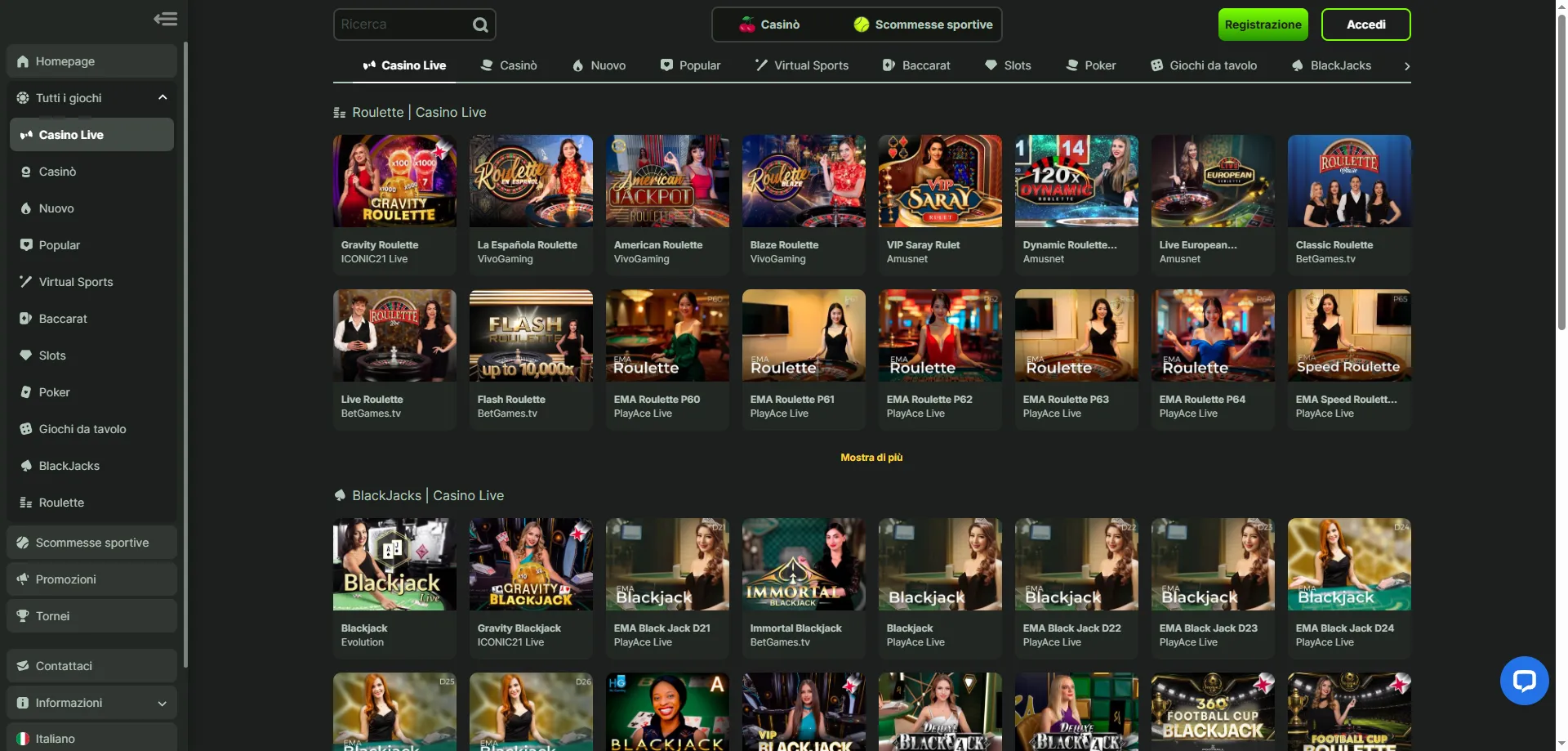This screenshot has height=751, width=1568.
Task: Open the Italiano language selector
Action: 91,738
